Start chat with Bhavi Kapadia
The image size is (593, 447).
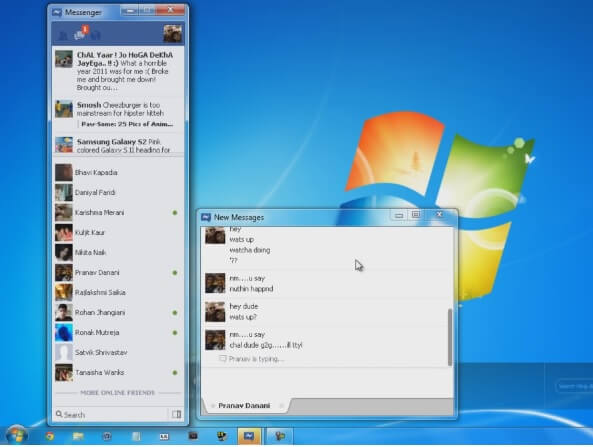tap(118, 172)
